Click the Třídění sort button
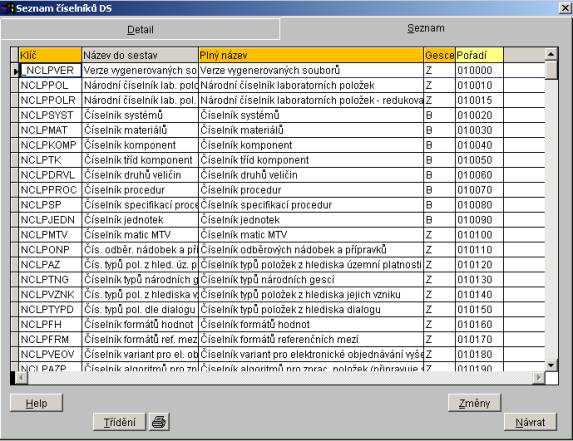 pyautogui.click(x=119, y=422)
